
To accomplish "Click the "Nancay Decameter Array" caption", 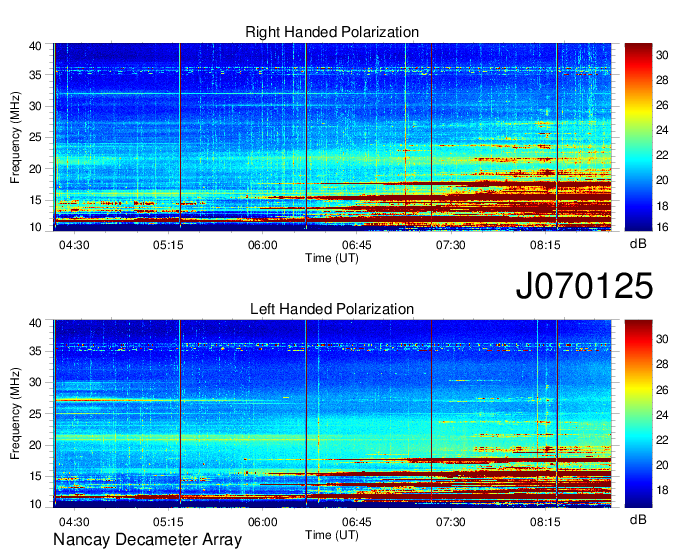I will point(147,540).
